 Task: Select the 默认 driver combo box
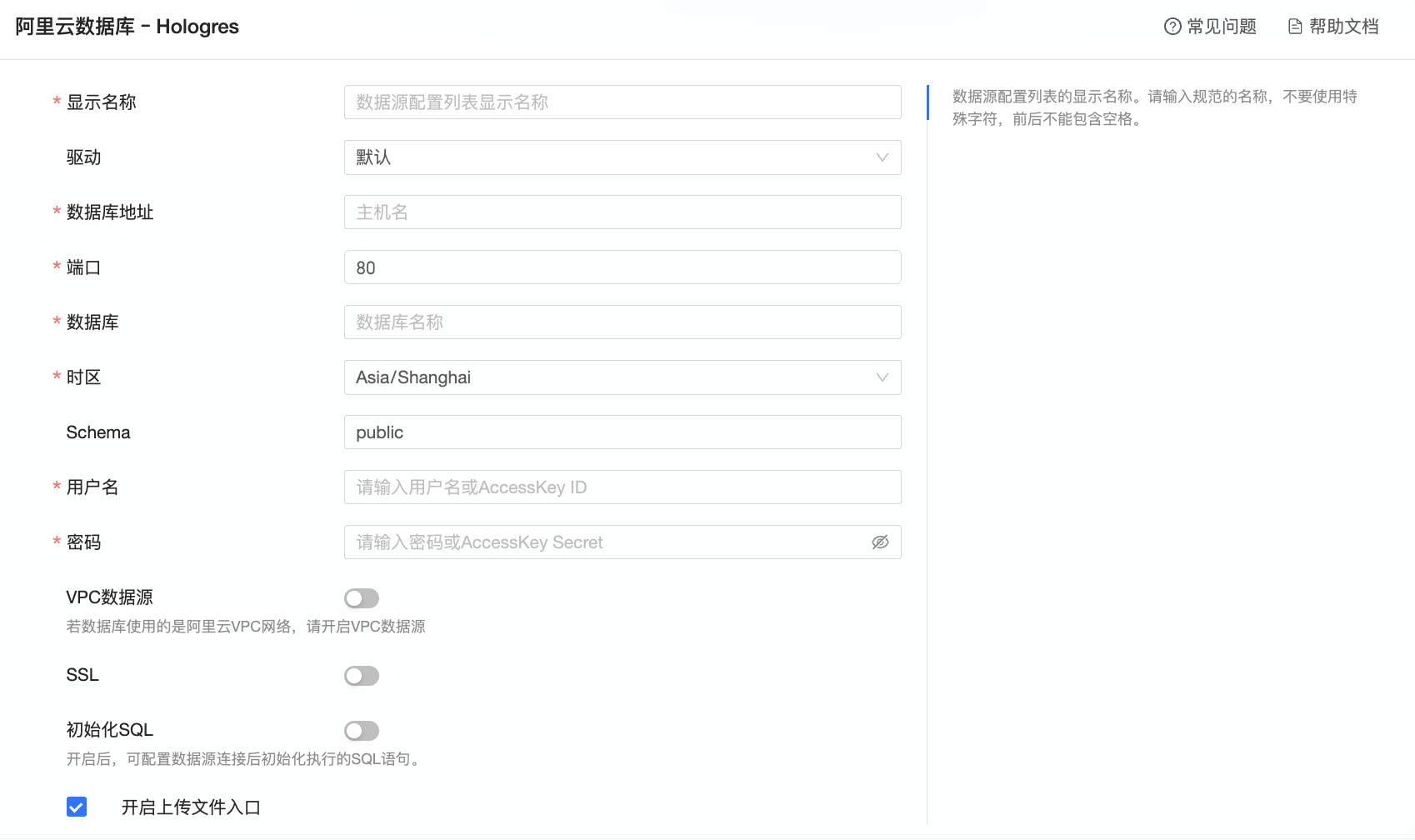tap(622, 157)
